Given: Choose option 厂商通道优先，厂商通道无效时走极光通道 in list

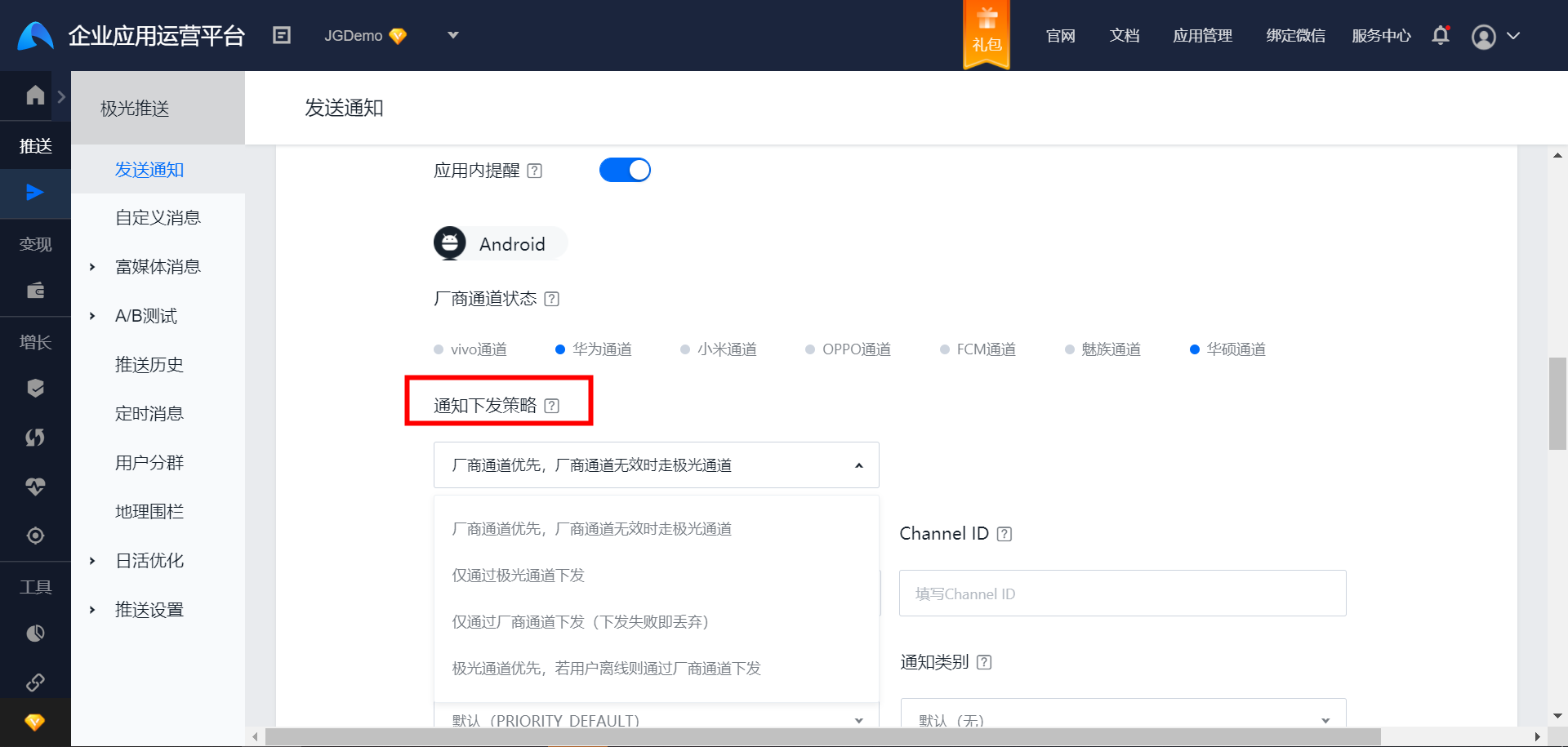Looking at the screenshot, I should click(x=657, y=529).
